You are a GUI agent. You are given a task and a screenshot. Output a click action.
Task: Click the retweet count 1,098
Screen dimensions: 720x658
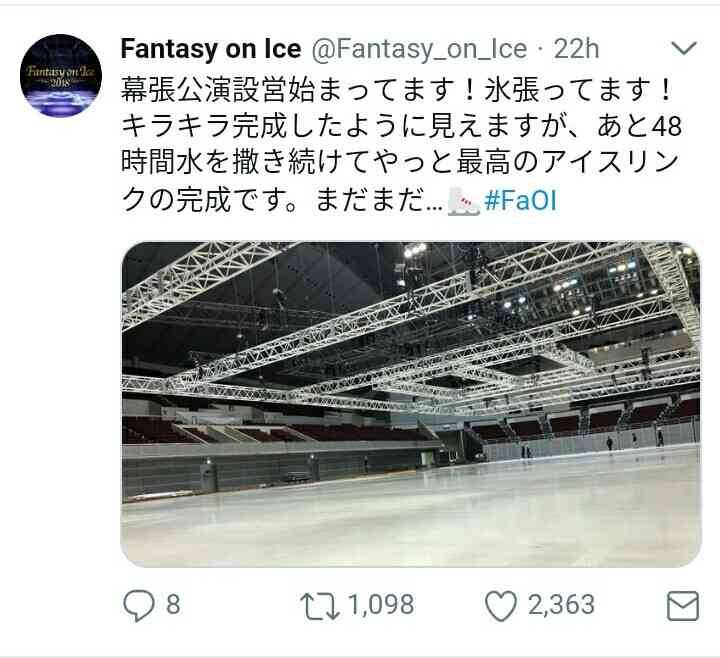(381, 605)
